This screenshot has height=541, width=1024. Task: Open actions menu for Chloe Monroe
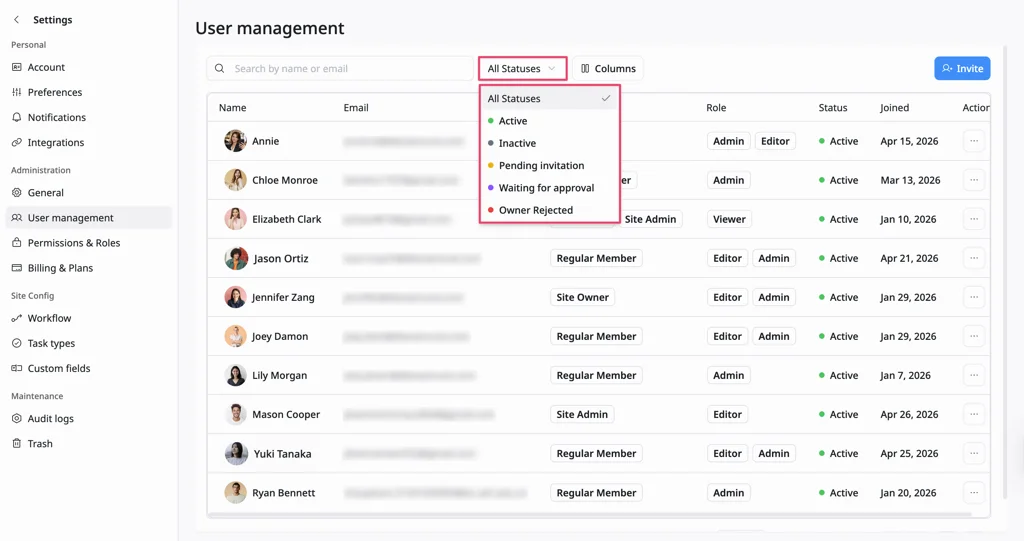[974, 180]
